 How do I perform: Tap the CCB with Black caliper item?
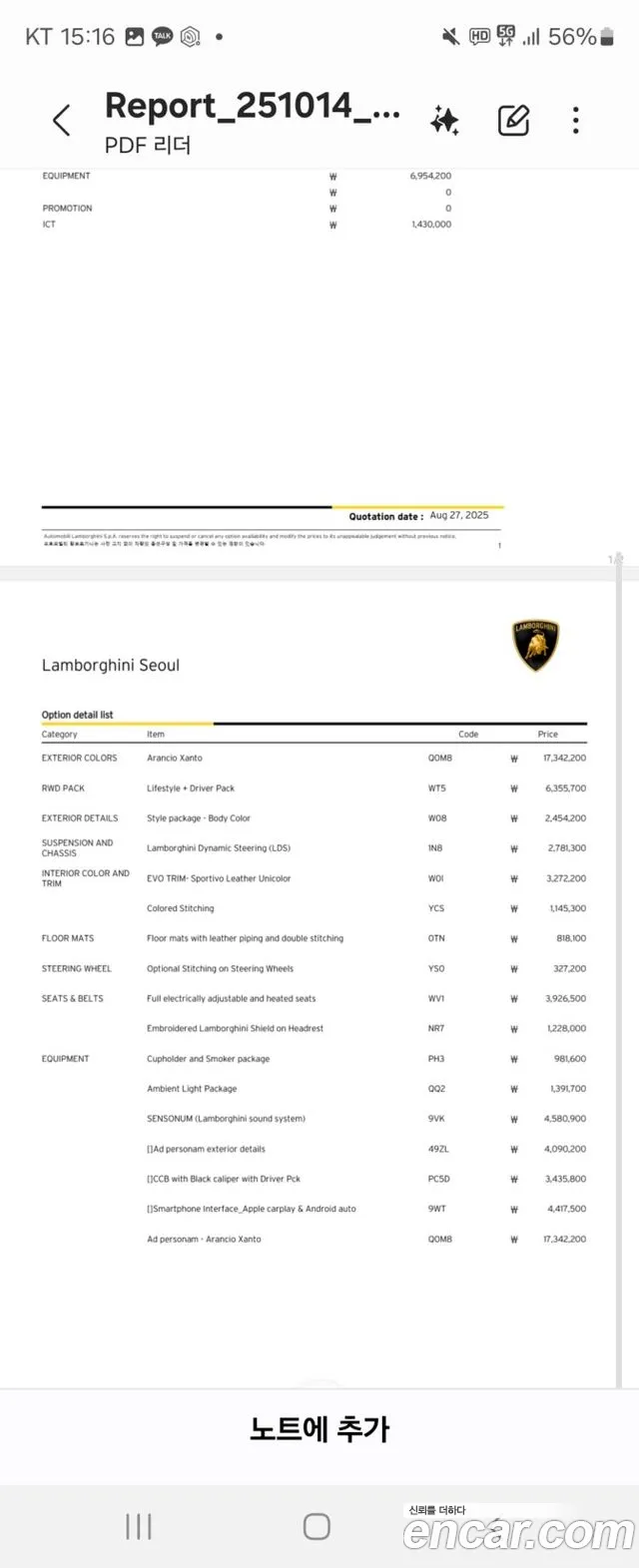tap(224, 1179)
